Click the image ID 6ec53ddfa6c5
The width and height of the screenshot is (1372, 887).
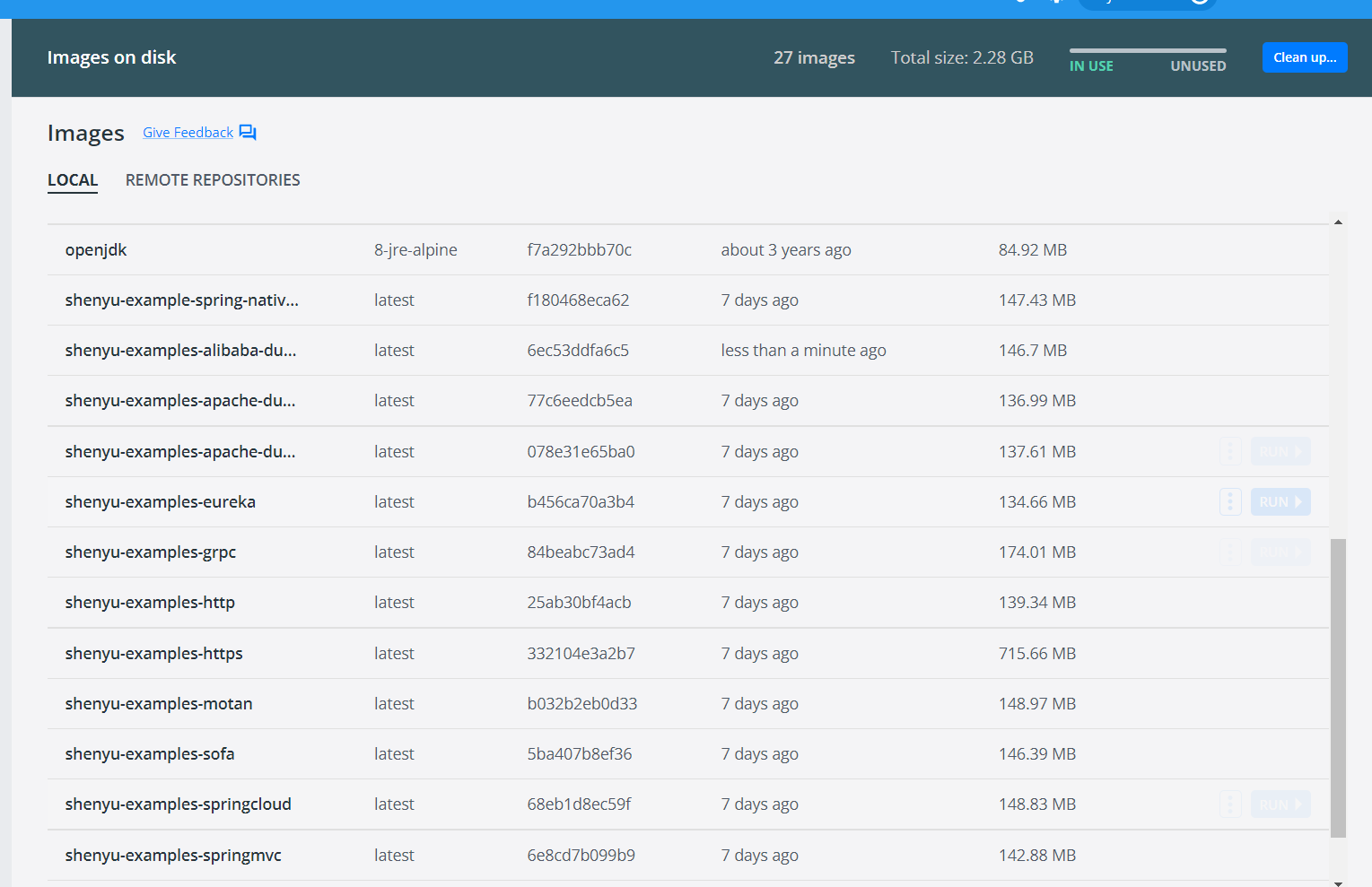[x=578, y=351]
